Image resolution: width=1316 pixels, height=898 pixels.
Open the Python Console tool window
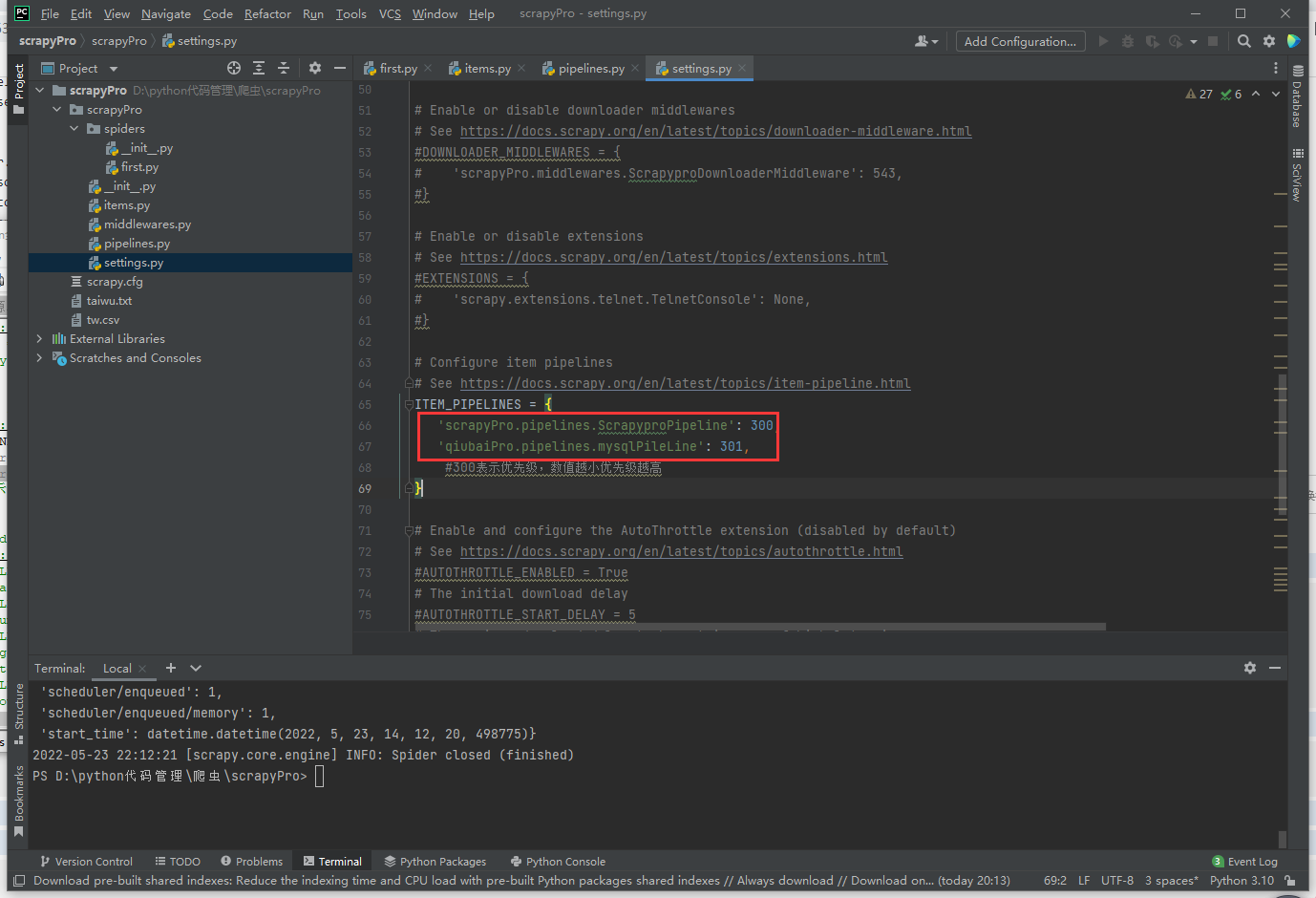(558, 862)
